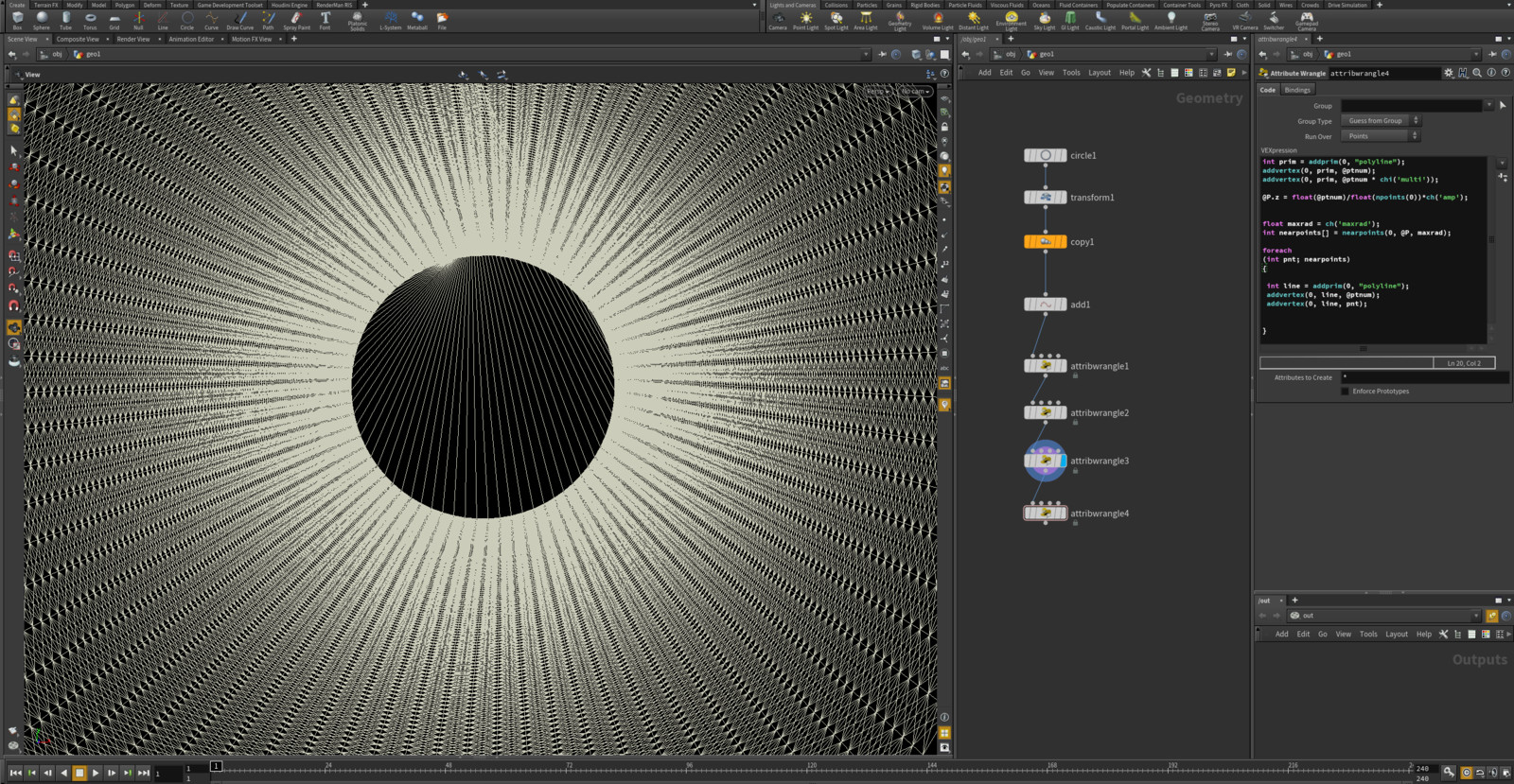Click timeline frame marker 1
The image size is (1514, 784).
tap(216, 766)
